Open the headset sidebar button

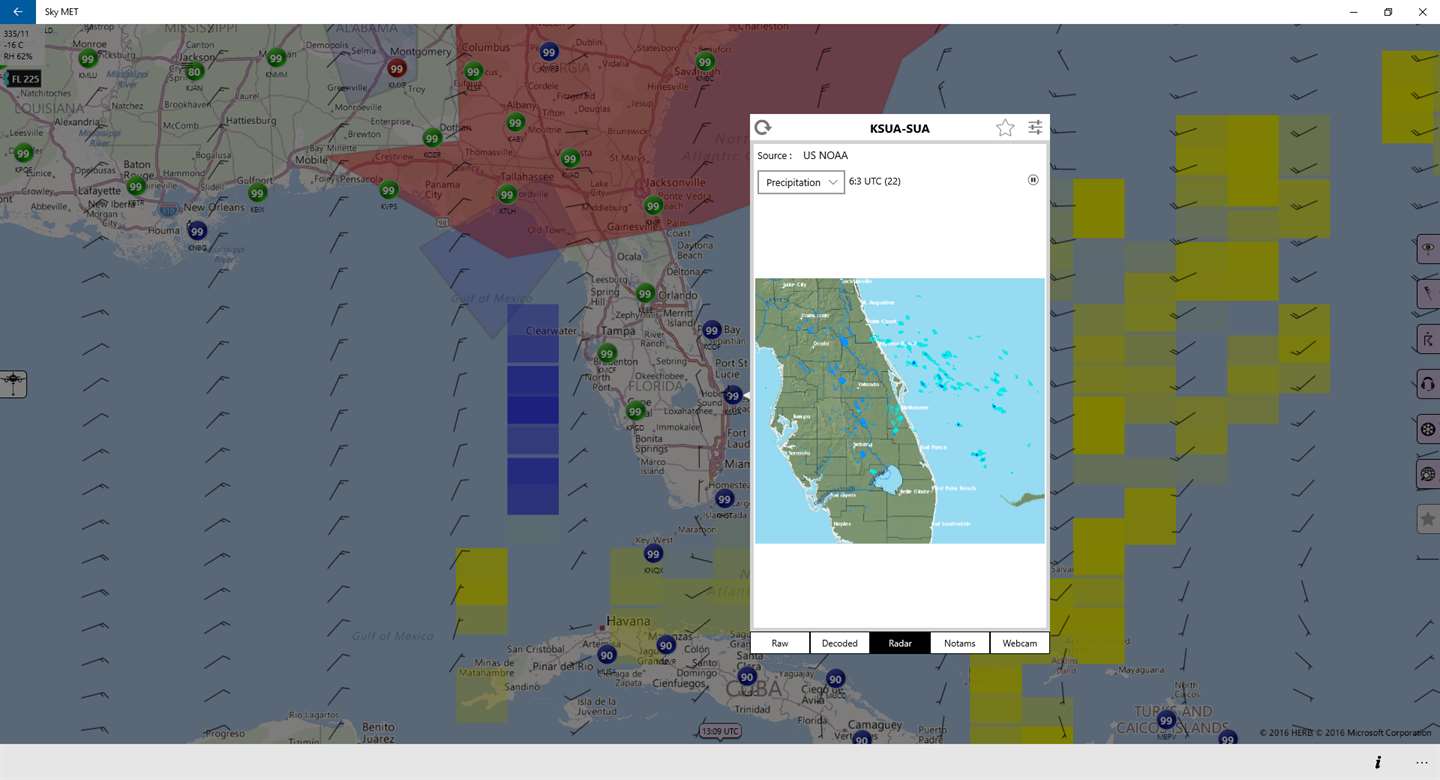click(x=1428, y=385)
